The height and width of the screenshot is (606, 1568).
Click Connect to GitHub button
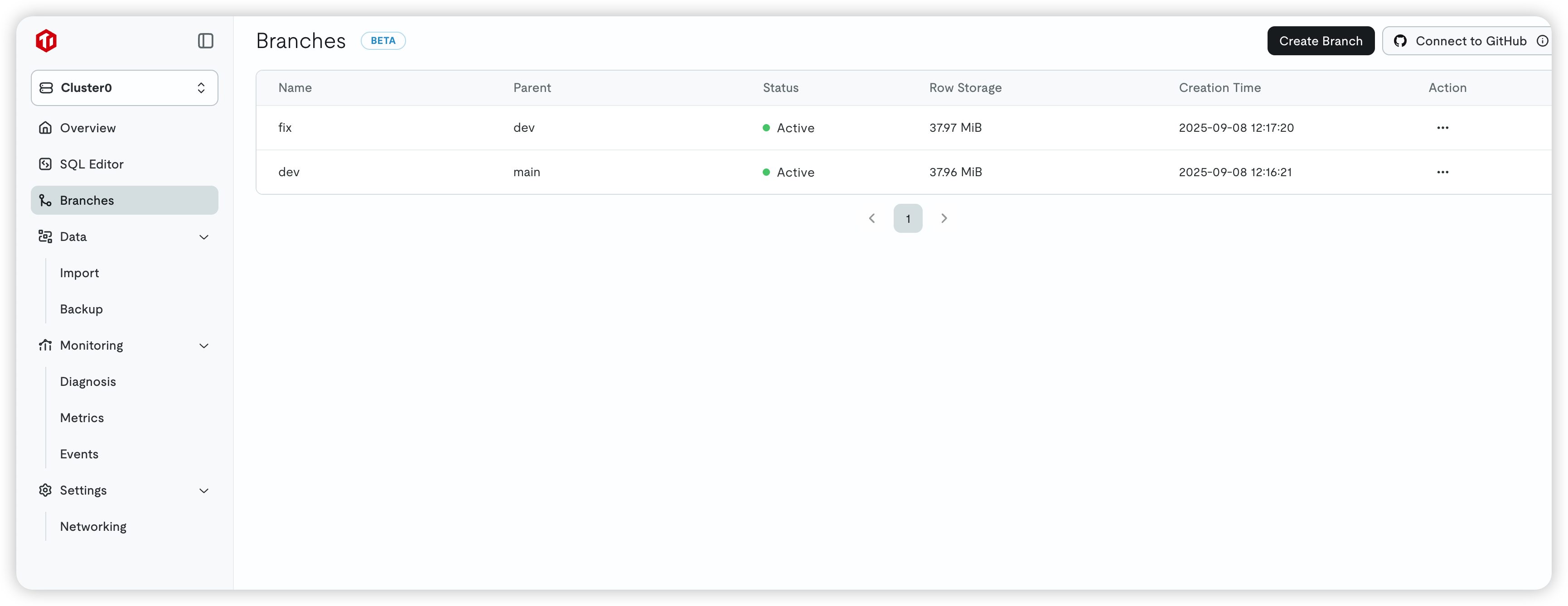[1461, 41]
